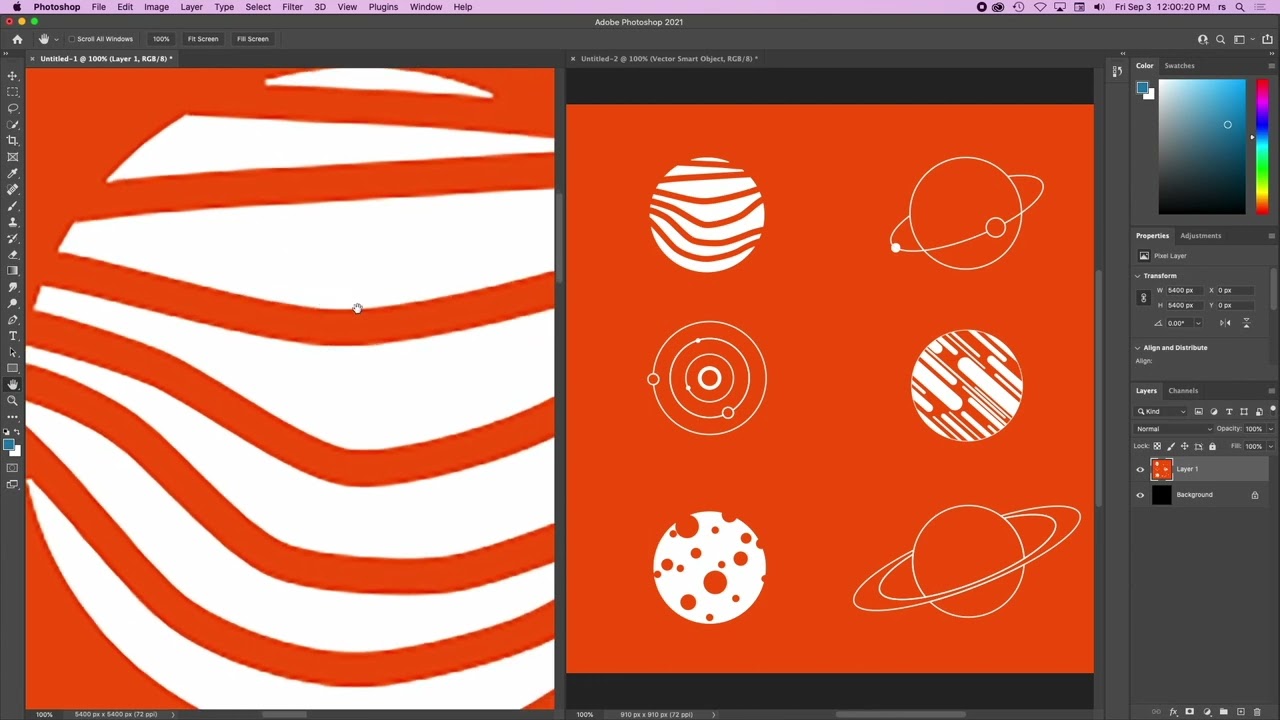
Task: Select the Clone Stamp tool
Action: click(13, 222)
